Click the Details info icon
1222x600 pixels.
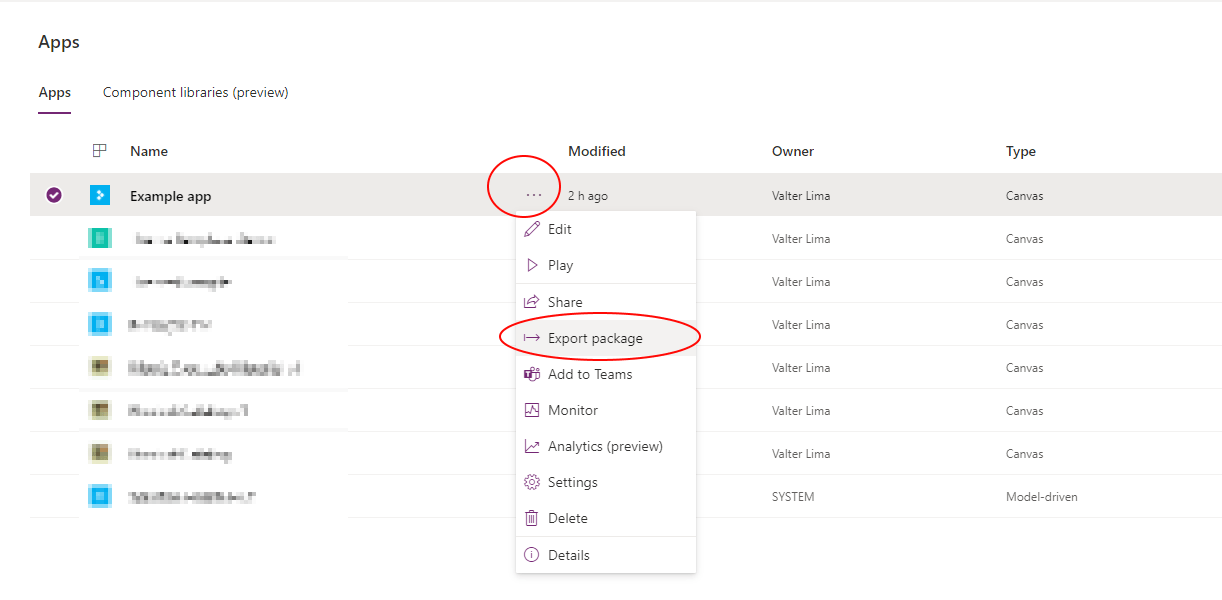[532, 553]
